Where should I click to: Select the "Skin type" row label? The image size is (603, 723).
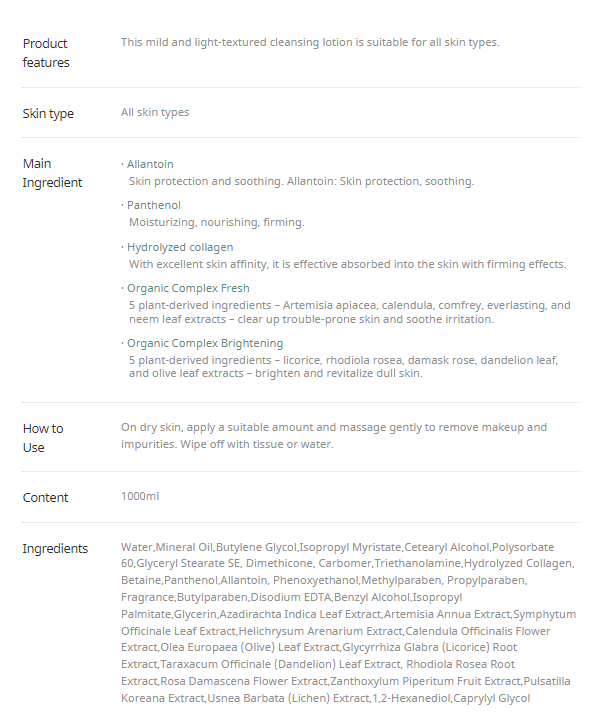point(48,114)
